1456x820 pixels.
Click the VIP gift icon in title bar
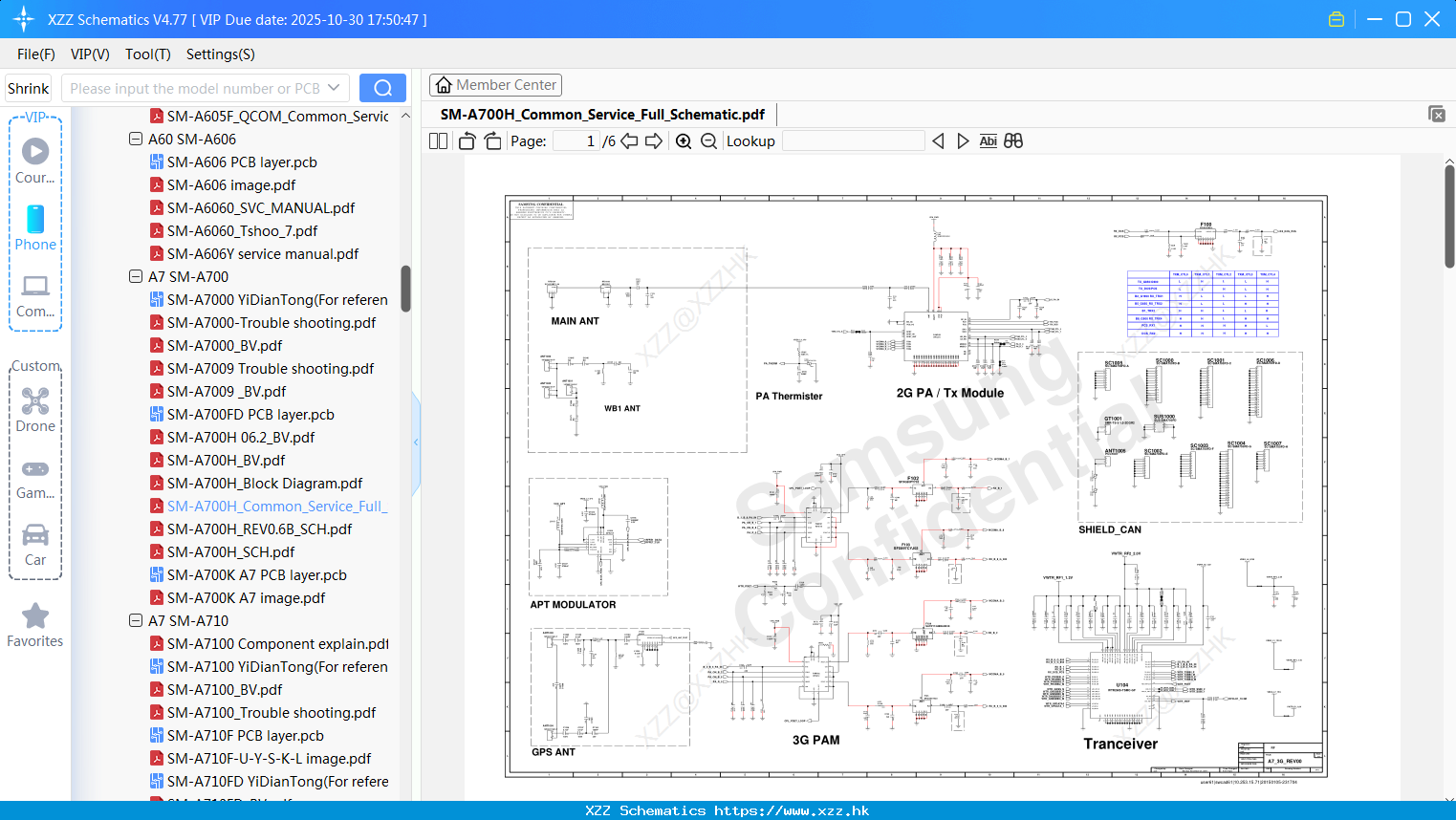[x=1336, y=19]
